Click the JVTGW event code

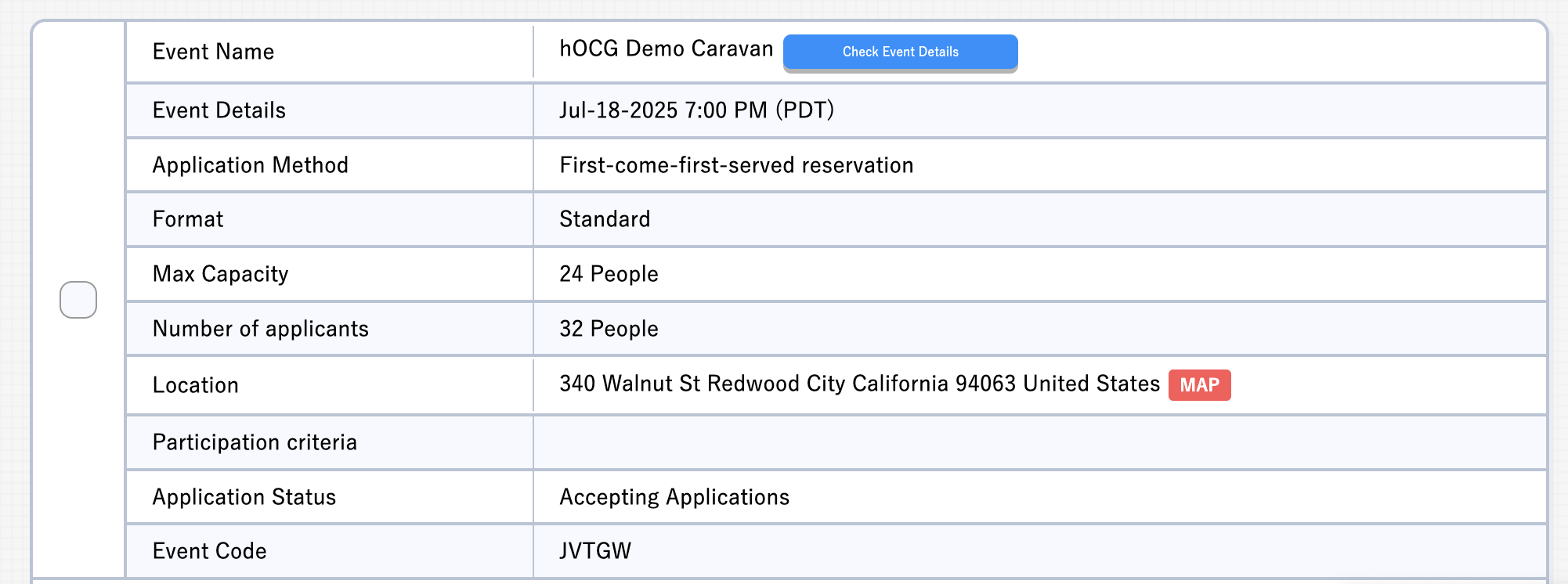(x=595, y=551)
